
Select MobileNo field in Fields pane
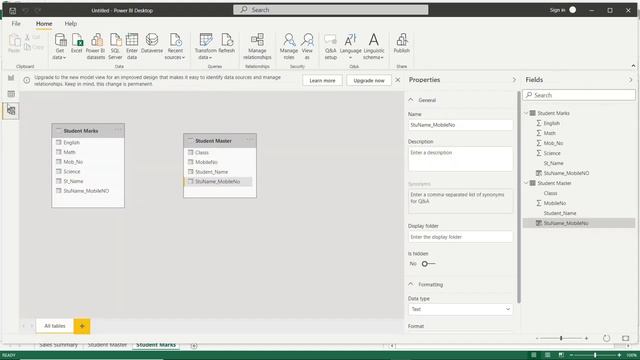(555, 203)
